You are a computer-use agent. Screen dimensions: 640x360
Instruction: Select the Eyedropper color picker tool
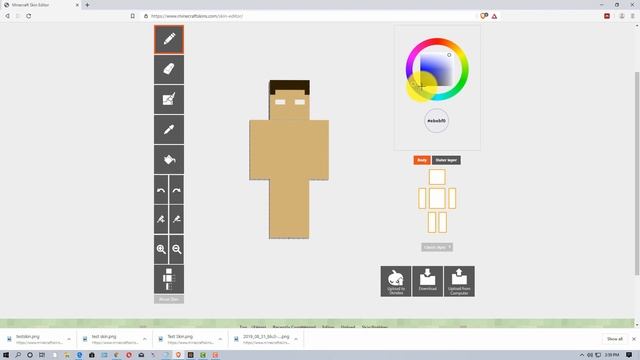169,129
